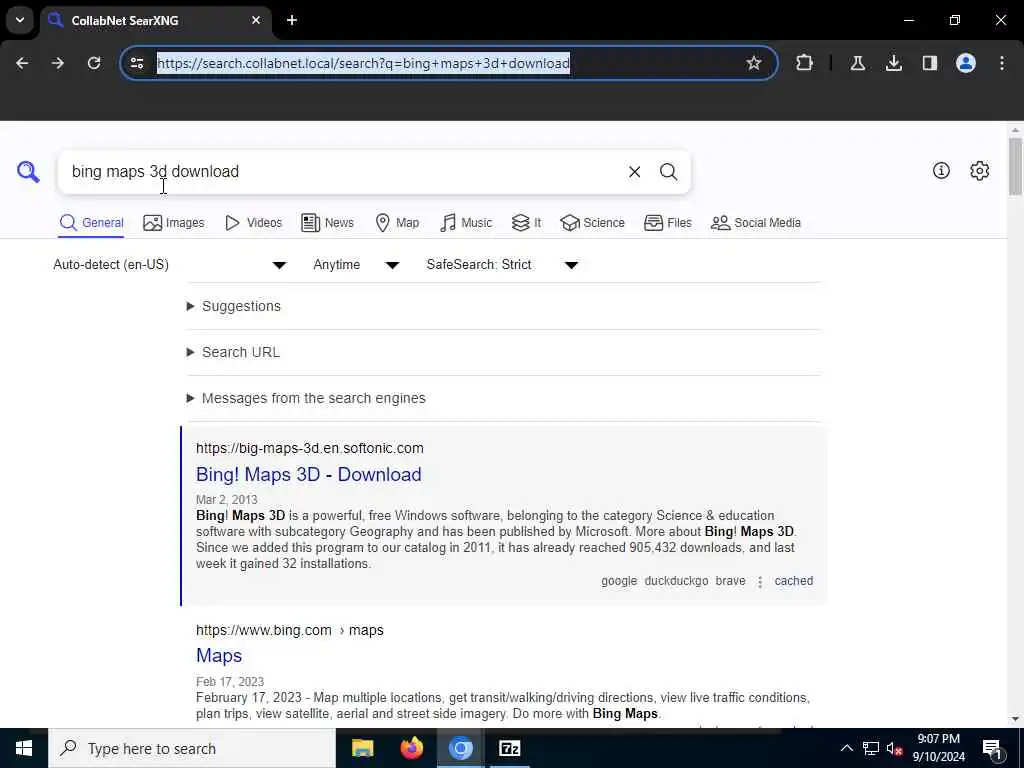Click the https://www.bing.com › maps URL
Image resolution: width=1024 pixels, height=768 pixels.
[290, 630]
